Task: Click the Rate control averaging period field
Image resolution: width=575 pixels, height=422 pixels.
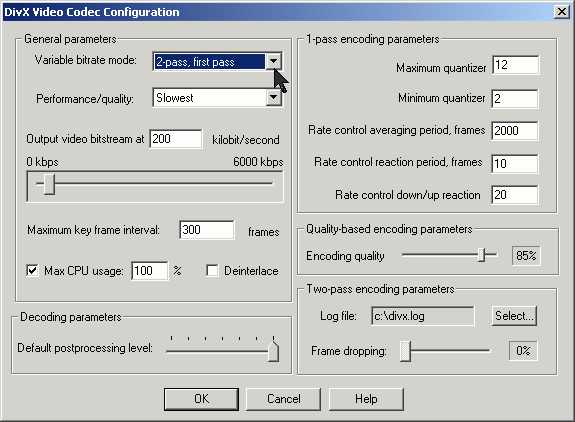Action: click(x=515, y=131)
